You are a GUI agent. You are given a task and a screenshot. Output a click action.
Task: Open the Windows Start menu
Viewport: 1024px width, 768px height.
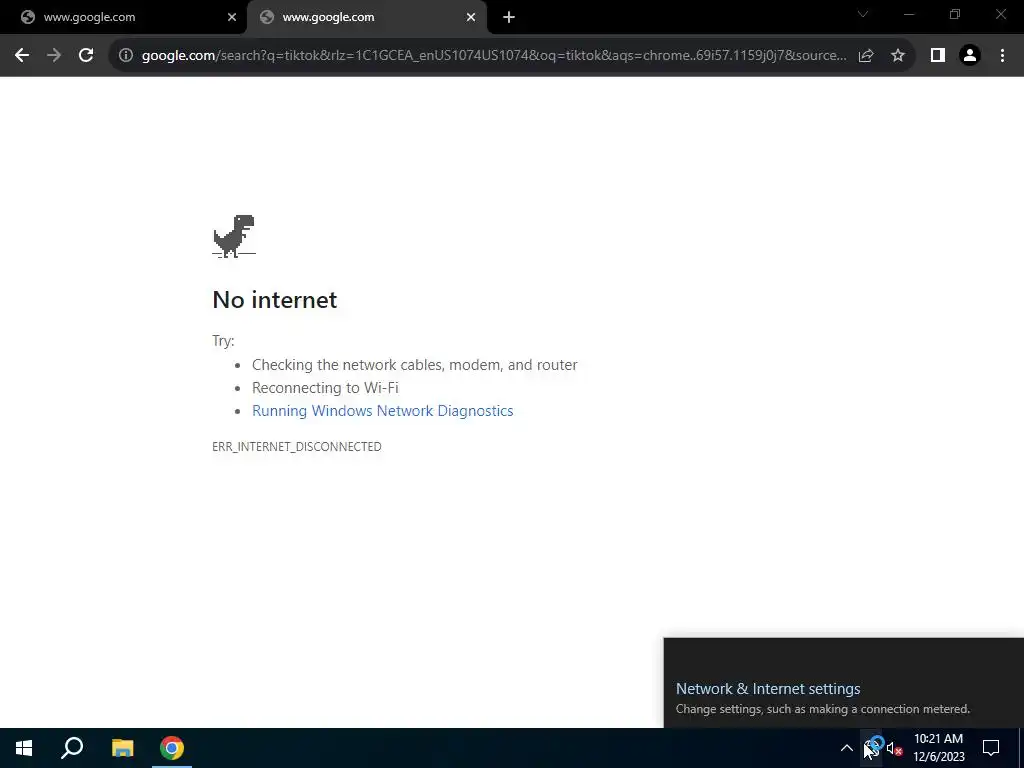coord(24,748)
